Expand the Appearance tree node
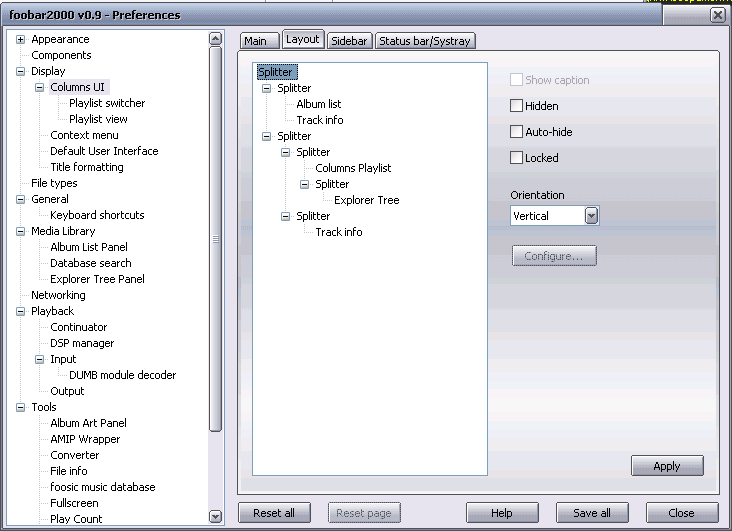Screen dimensions: 732x531 21,40
